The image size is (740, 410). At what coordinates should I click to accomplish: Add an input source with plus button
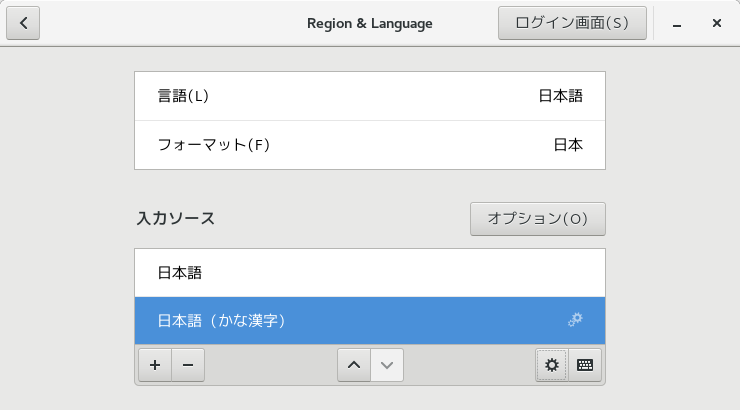click(x=155, y=365)
